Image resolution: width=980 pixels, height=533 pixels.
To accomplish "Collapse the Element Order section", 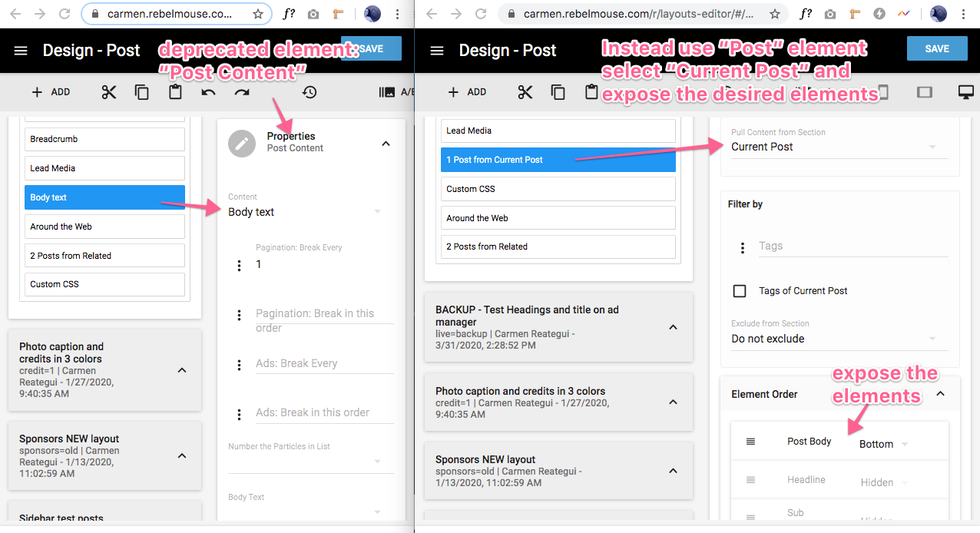I will point(940,394).
